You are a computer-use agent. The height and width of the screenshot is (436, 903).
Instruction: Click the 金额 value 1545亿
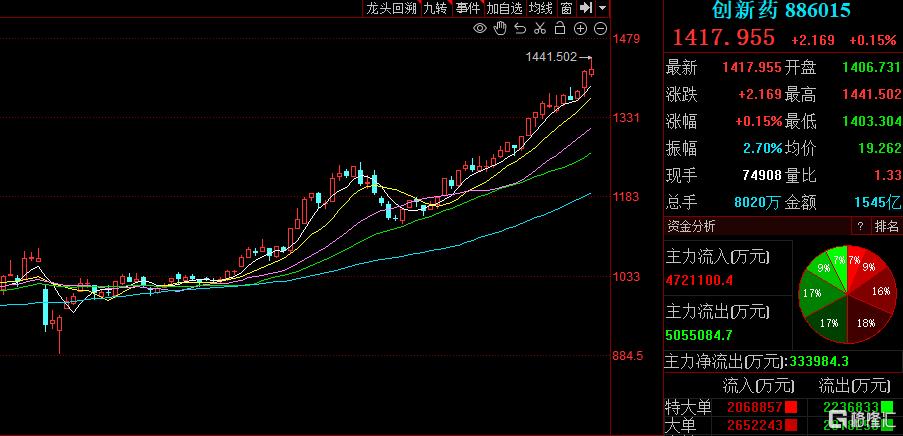tap(878, 202)
